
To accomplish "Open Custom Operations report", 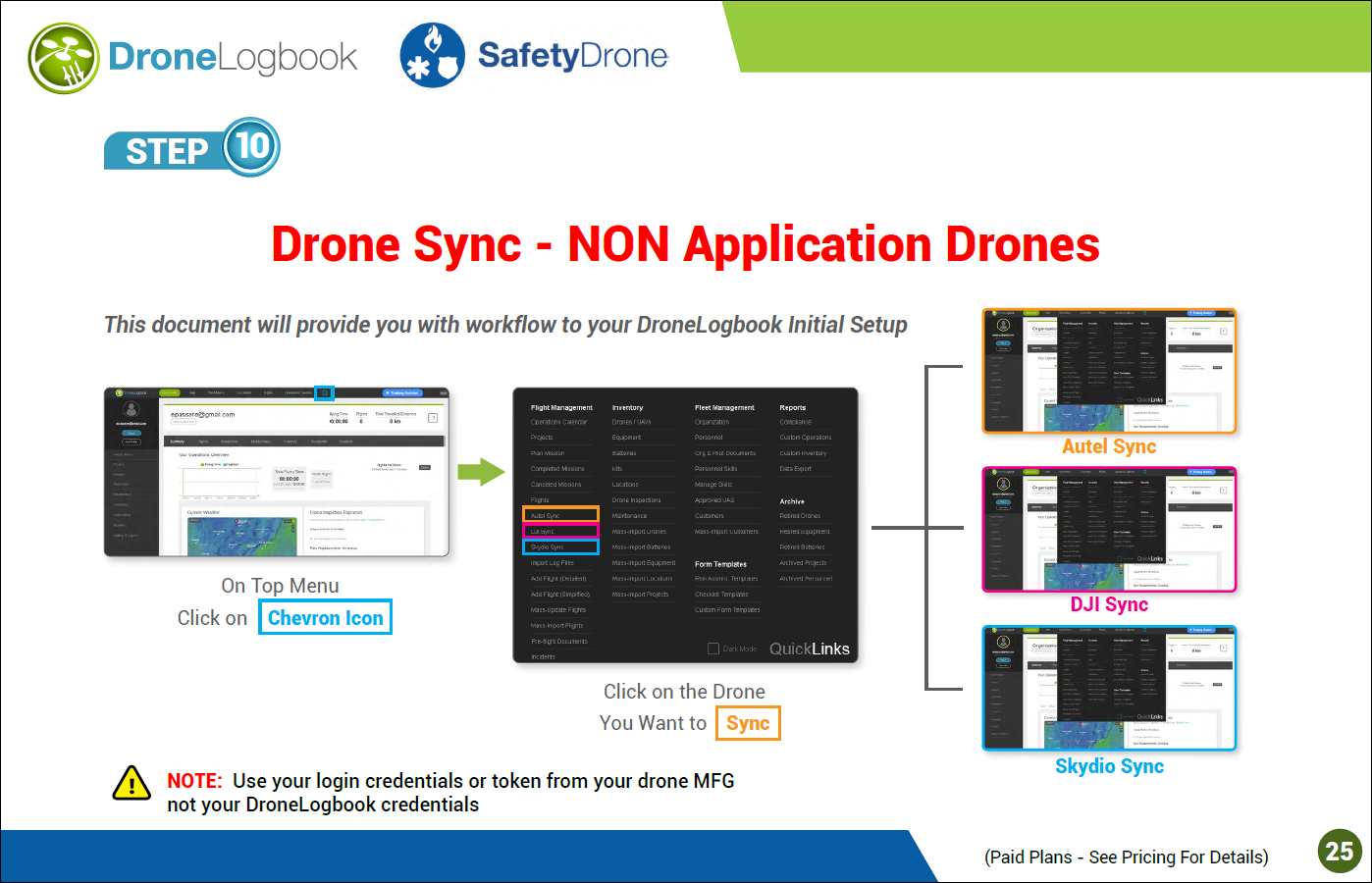I will [x=806, y=438].
